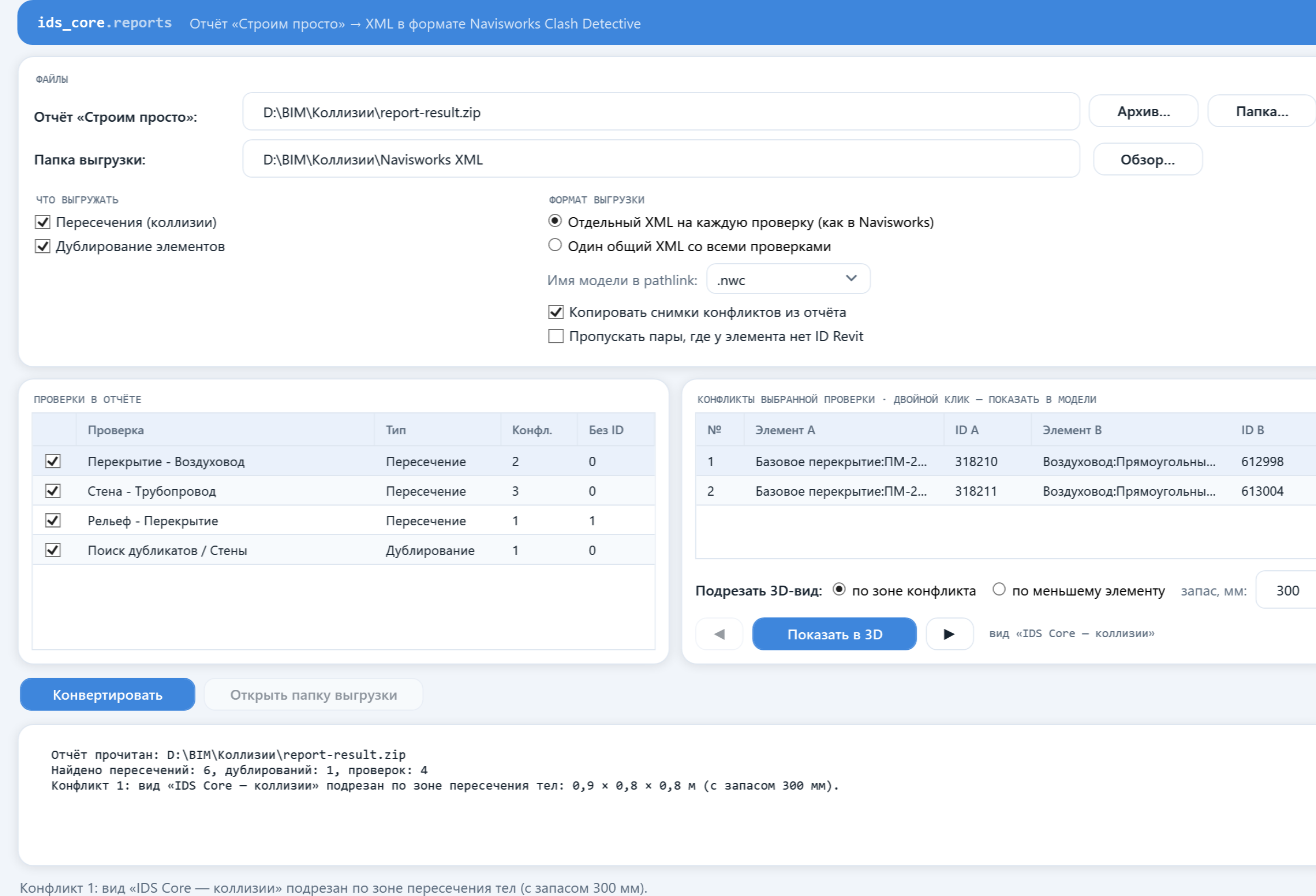
Task: Go to next conflict with right arrow button
Action: [949, 634]
